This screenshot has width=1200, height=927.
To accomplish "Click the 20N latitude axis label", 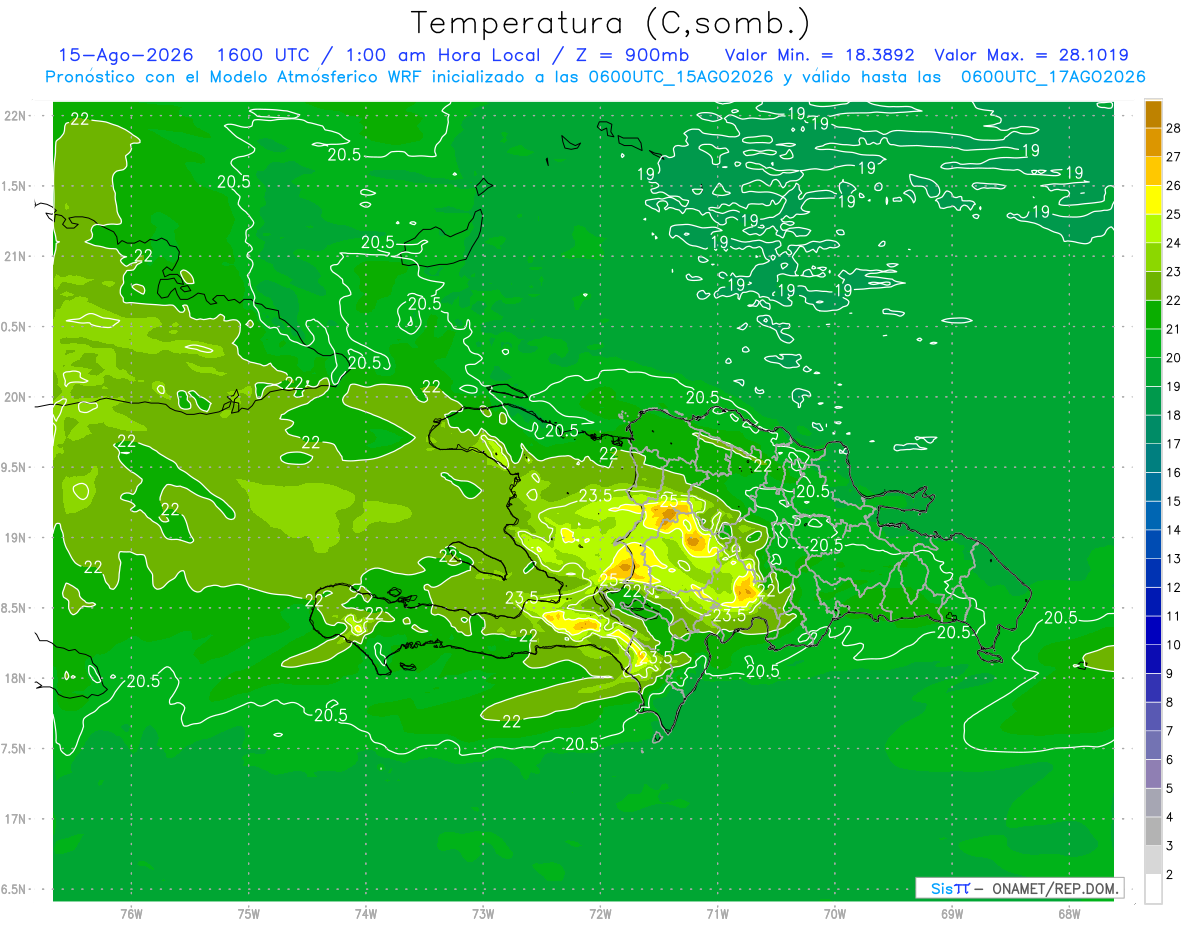I will [x=15, y=397].
